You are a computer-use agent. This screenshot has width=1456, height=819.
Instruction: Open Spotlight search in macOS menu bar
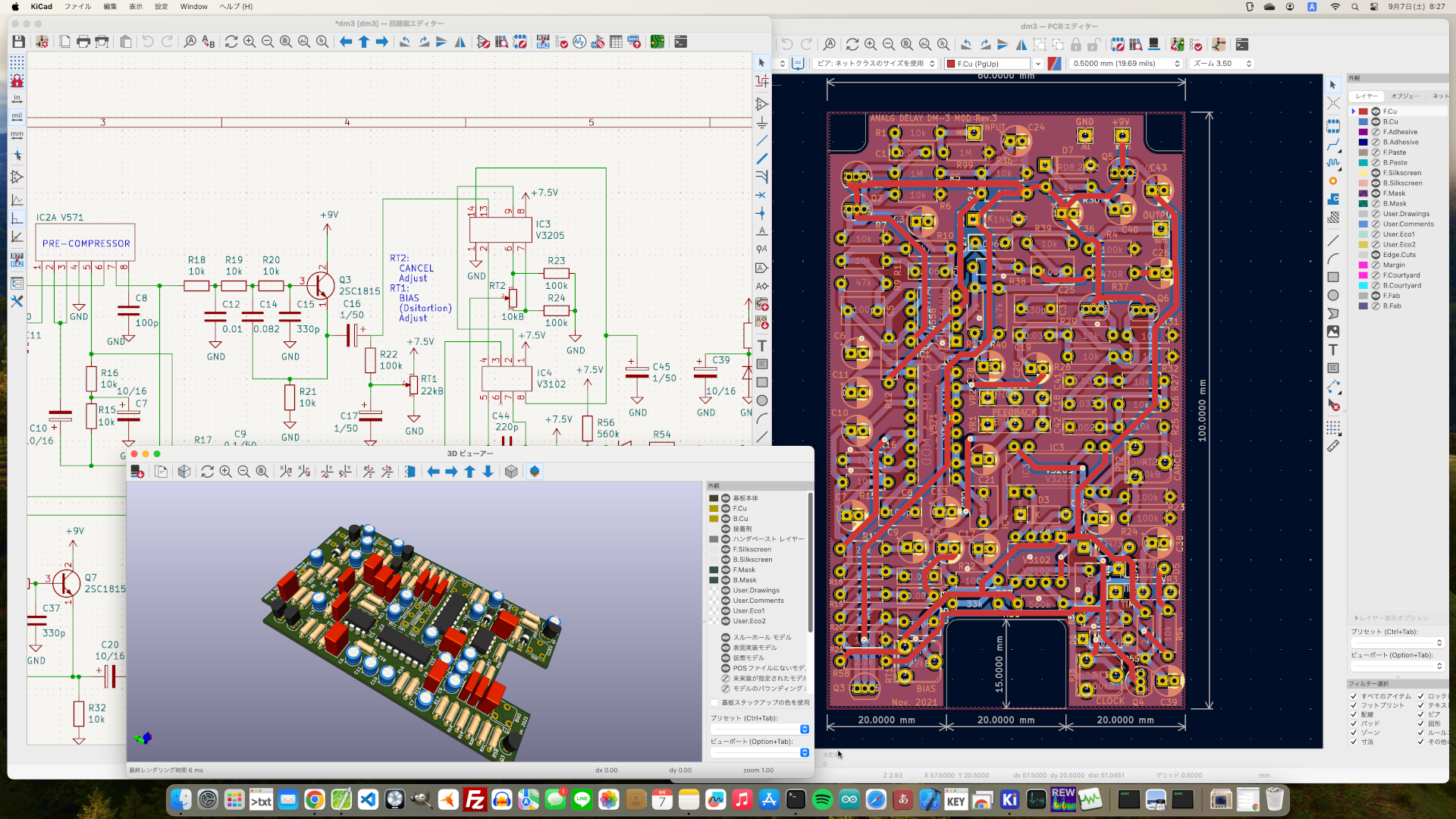pyautogui.click(x=1354, y=7)
